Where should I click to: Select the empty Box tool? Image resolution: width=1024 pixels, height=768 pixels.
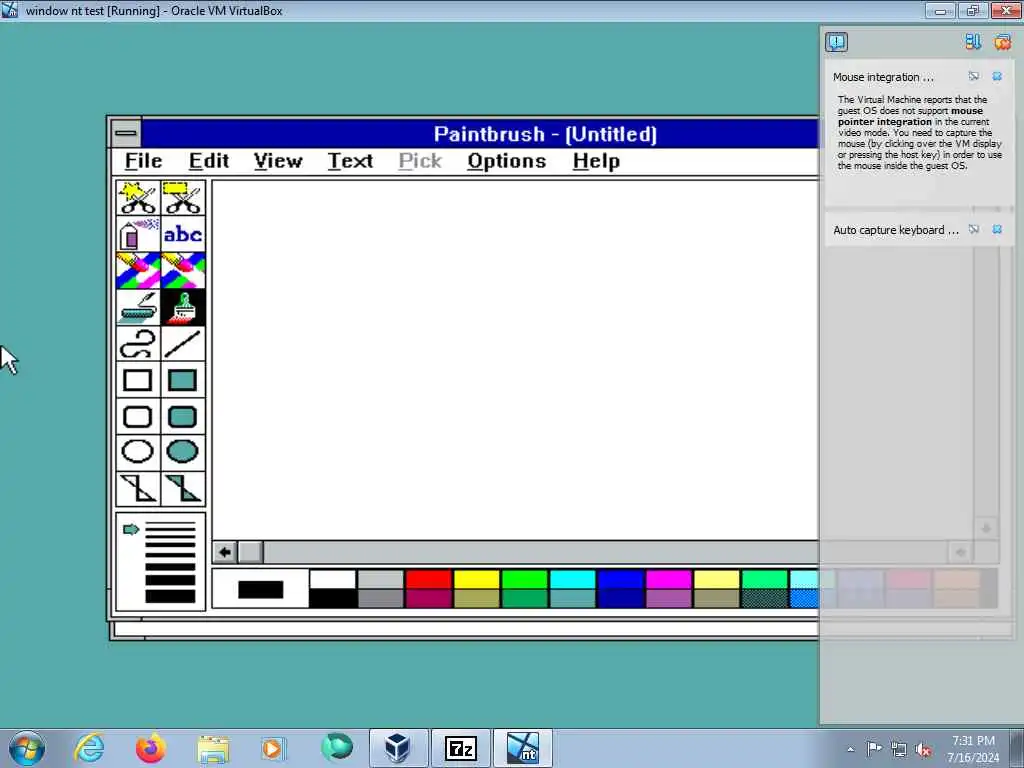(x=138, y=380)
